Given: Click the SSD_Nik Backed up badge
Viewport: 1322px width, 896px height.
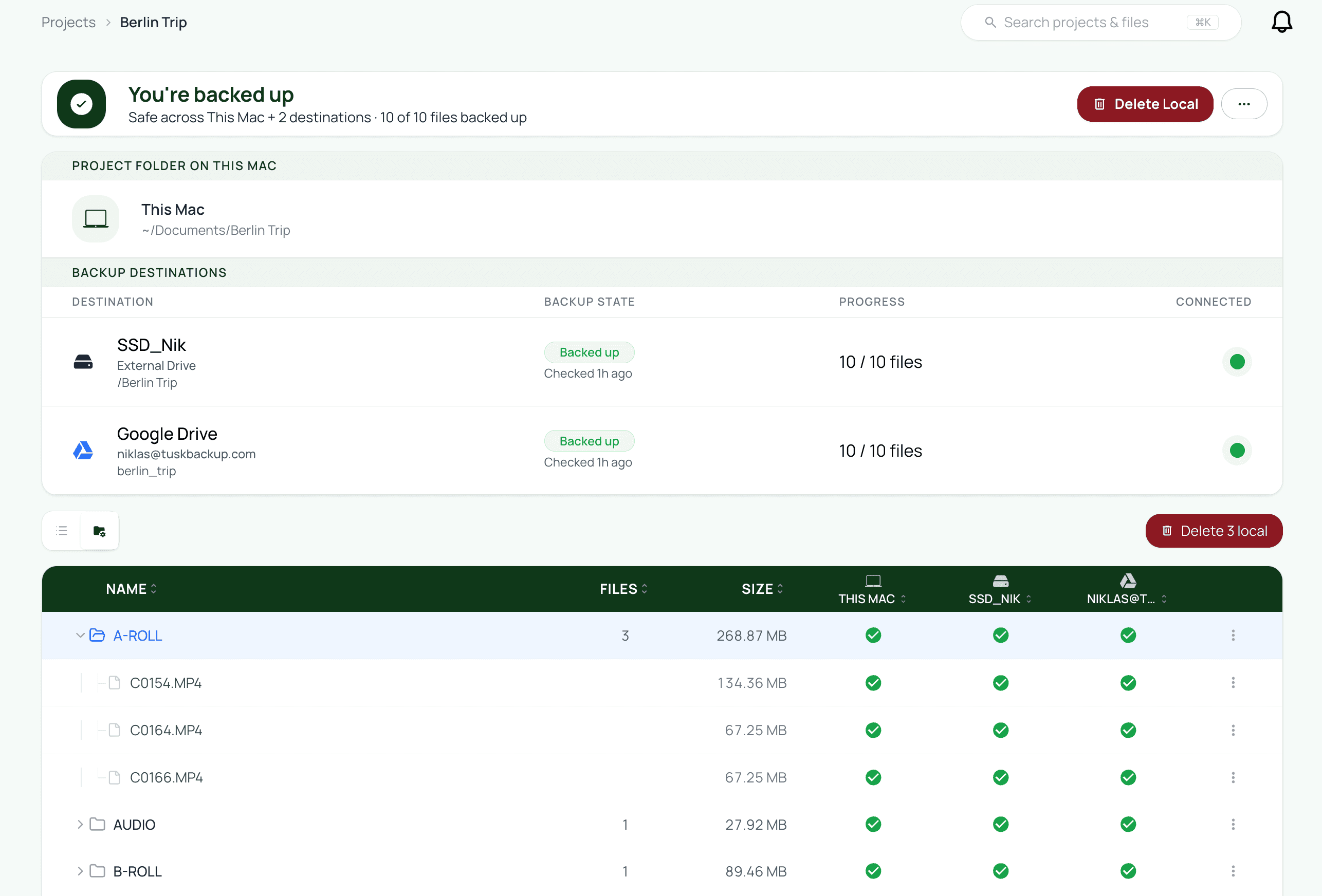Looking at the screenshot, I should [590, 352].
